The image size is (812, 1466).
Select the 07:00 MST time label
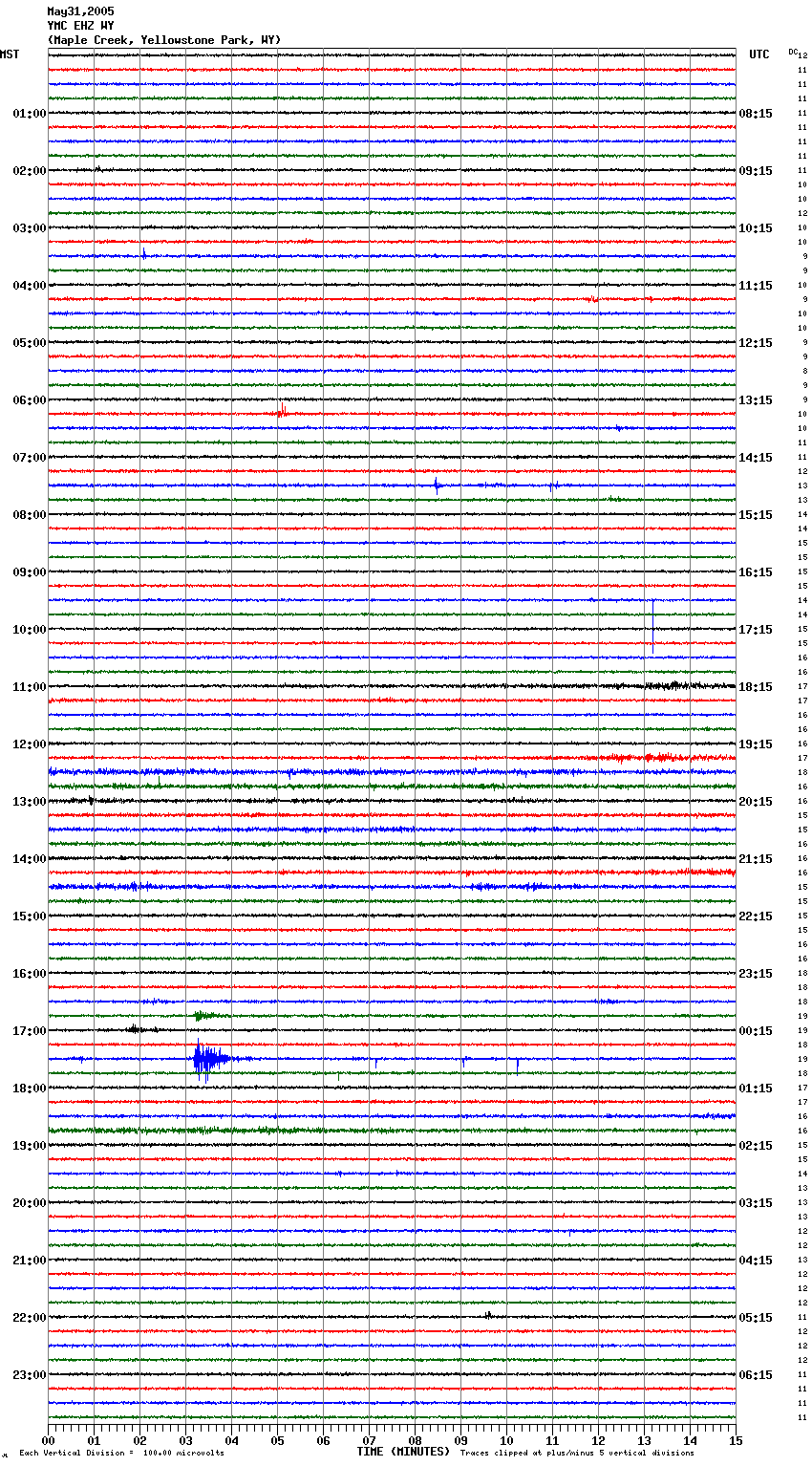[30, 458]
